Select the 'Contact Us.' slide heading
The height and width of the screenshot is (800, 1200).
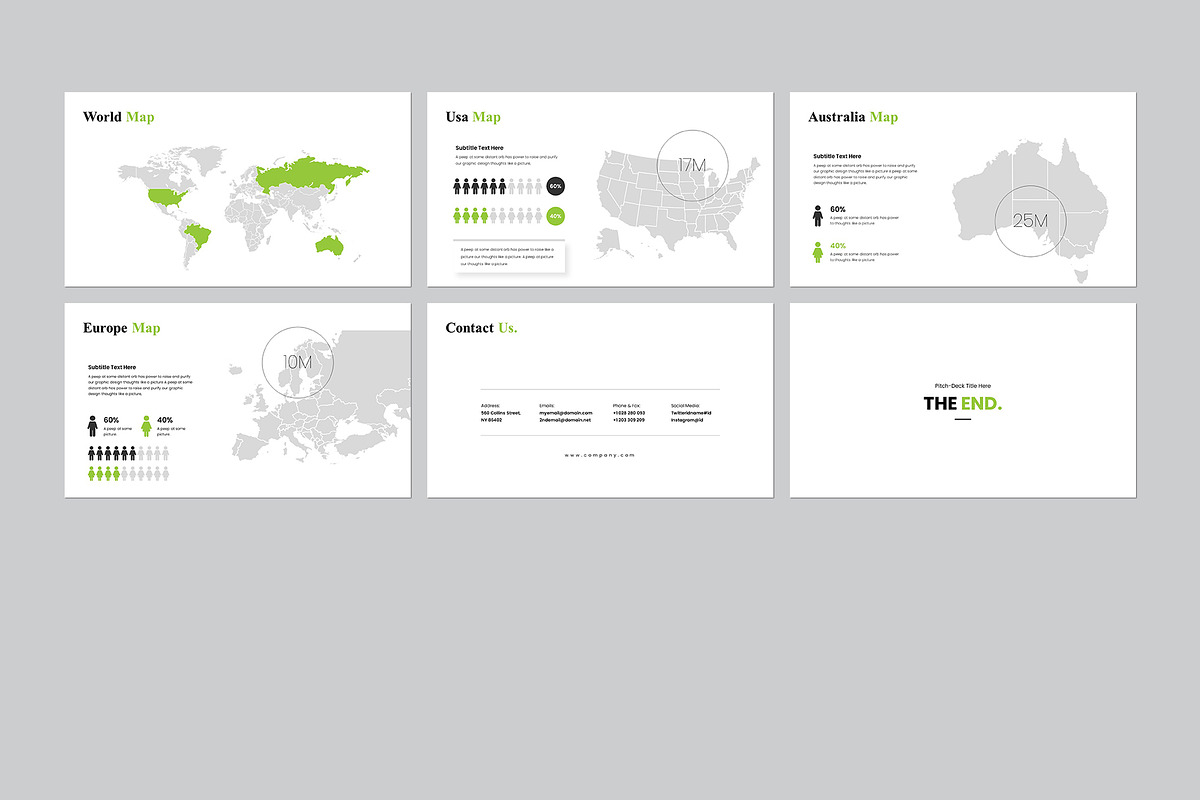point(481,328)
